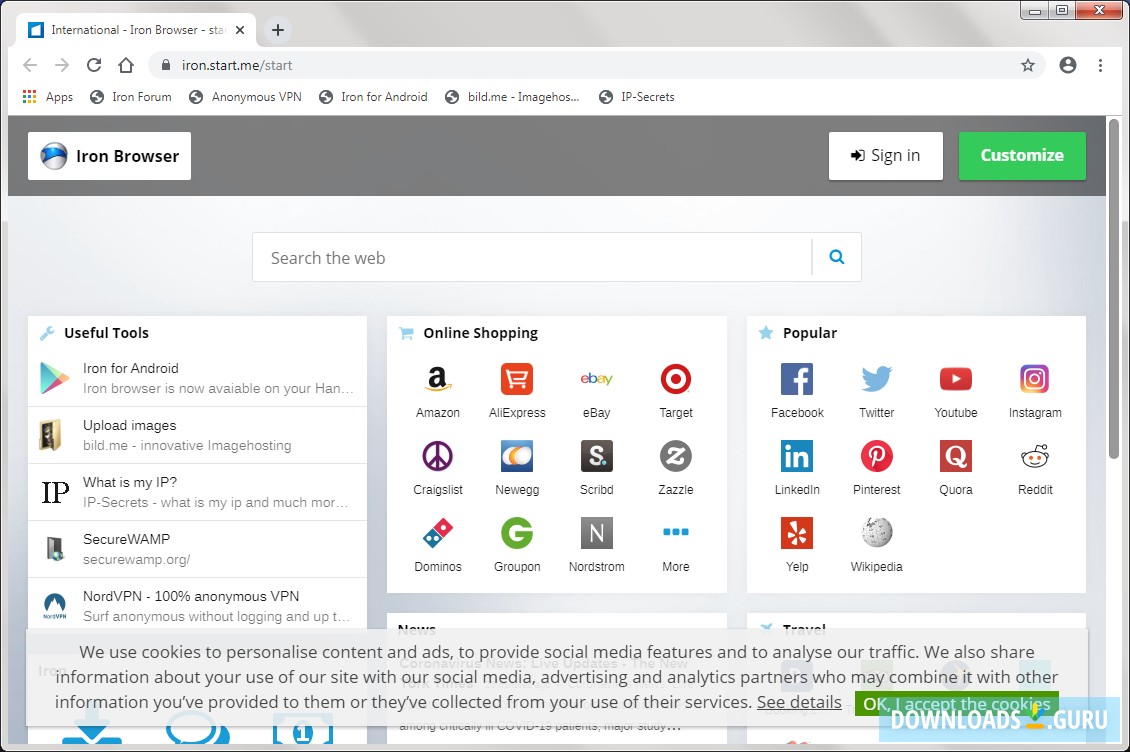Open the IP-Secrets bookmark

(x=637, y=97)
